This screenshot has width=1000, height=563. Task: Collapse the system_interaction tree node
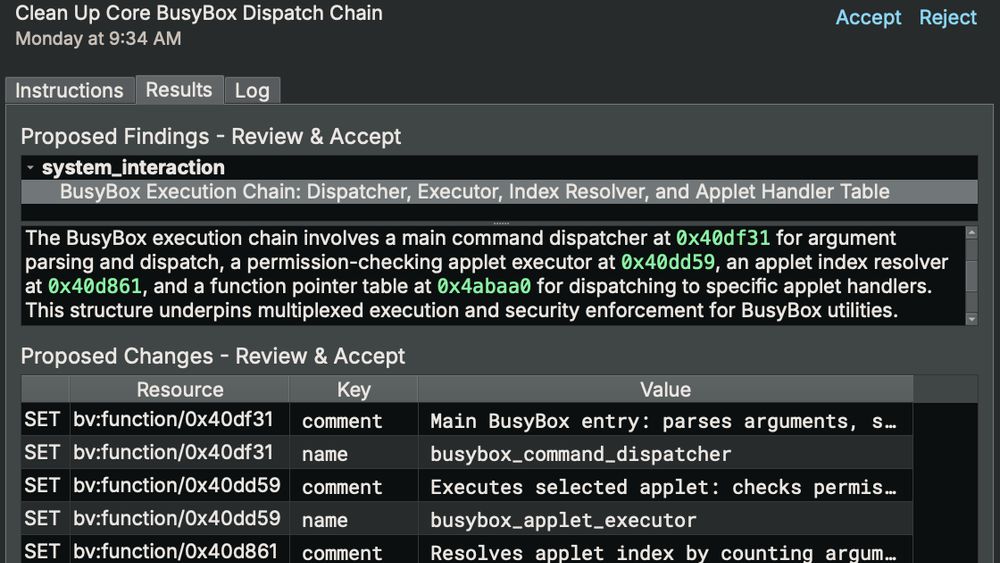pos(30,168)
